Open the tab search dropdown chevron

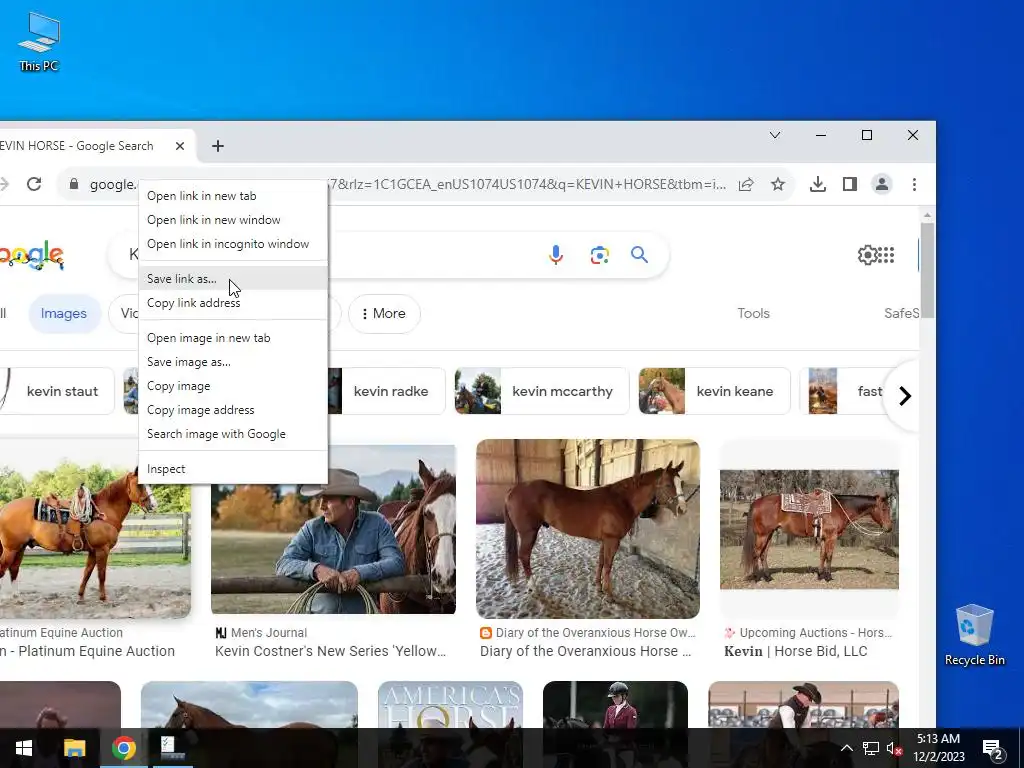pos(775,135)
